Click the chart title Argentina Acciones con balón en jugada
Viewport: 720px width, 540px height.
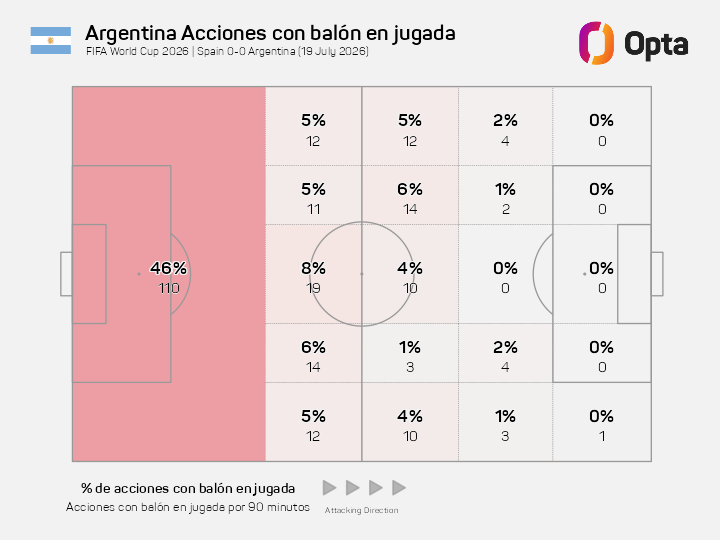pos(270,33)
